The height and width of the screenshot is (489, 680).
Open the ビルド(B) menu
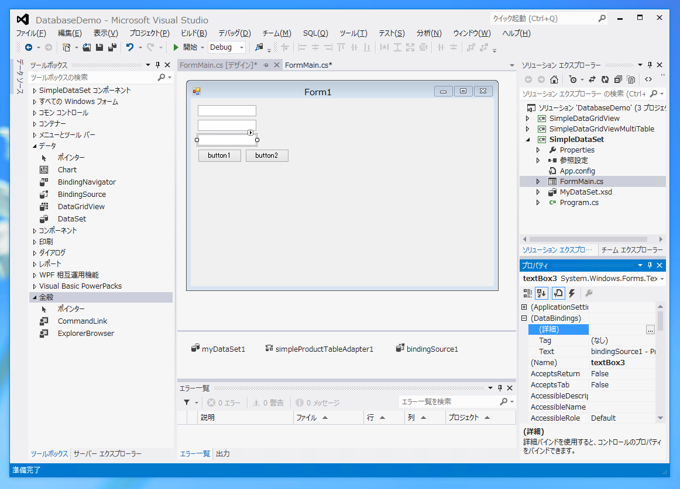[x=194, y=33]
